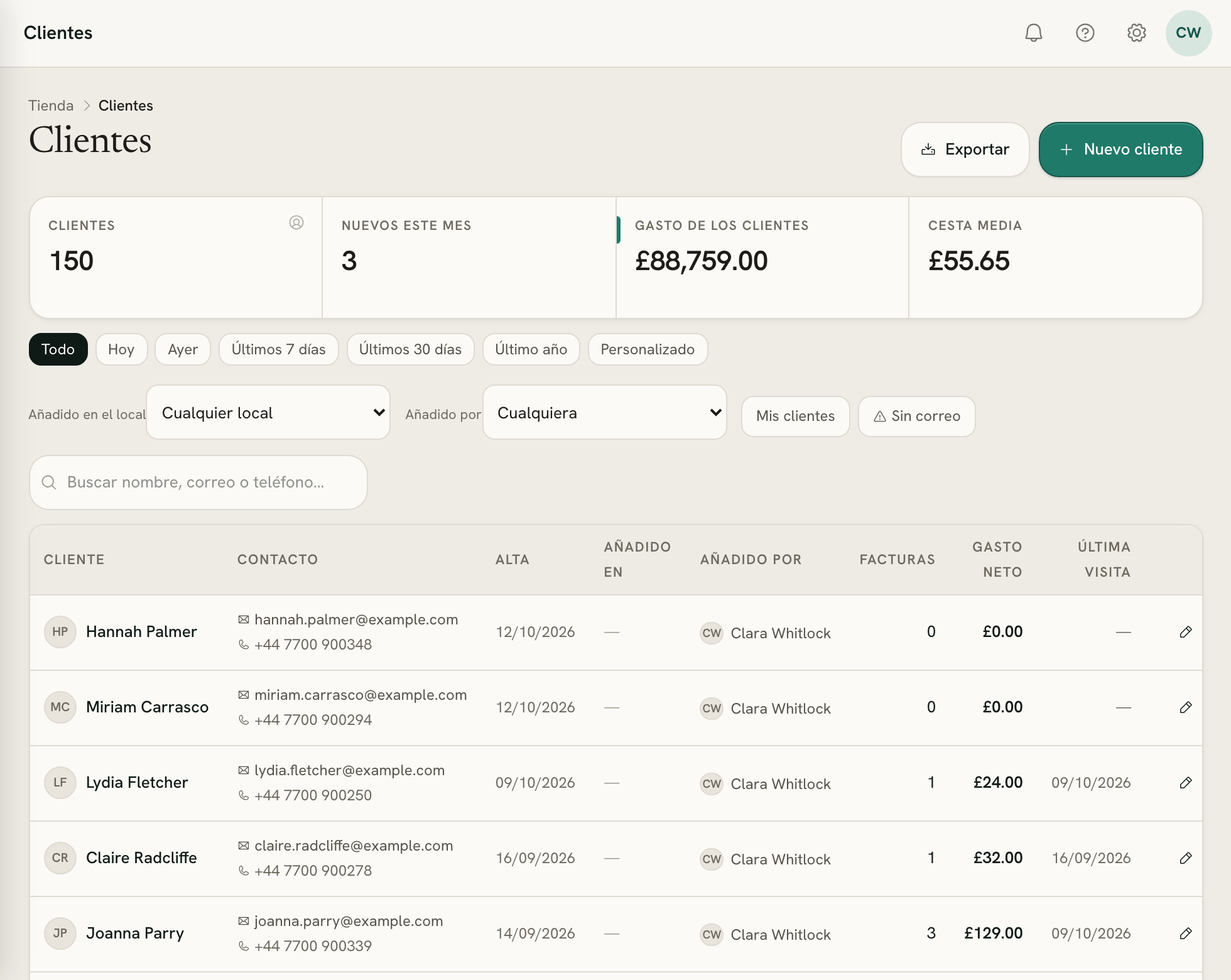Click the MC avatar for Miriam Carrasco
This screenshot has height=980, width=1231.
click(x=60, y=707)
